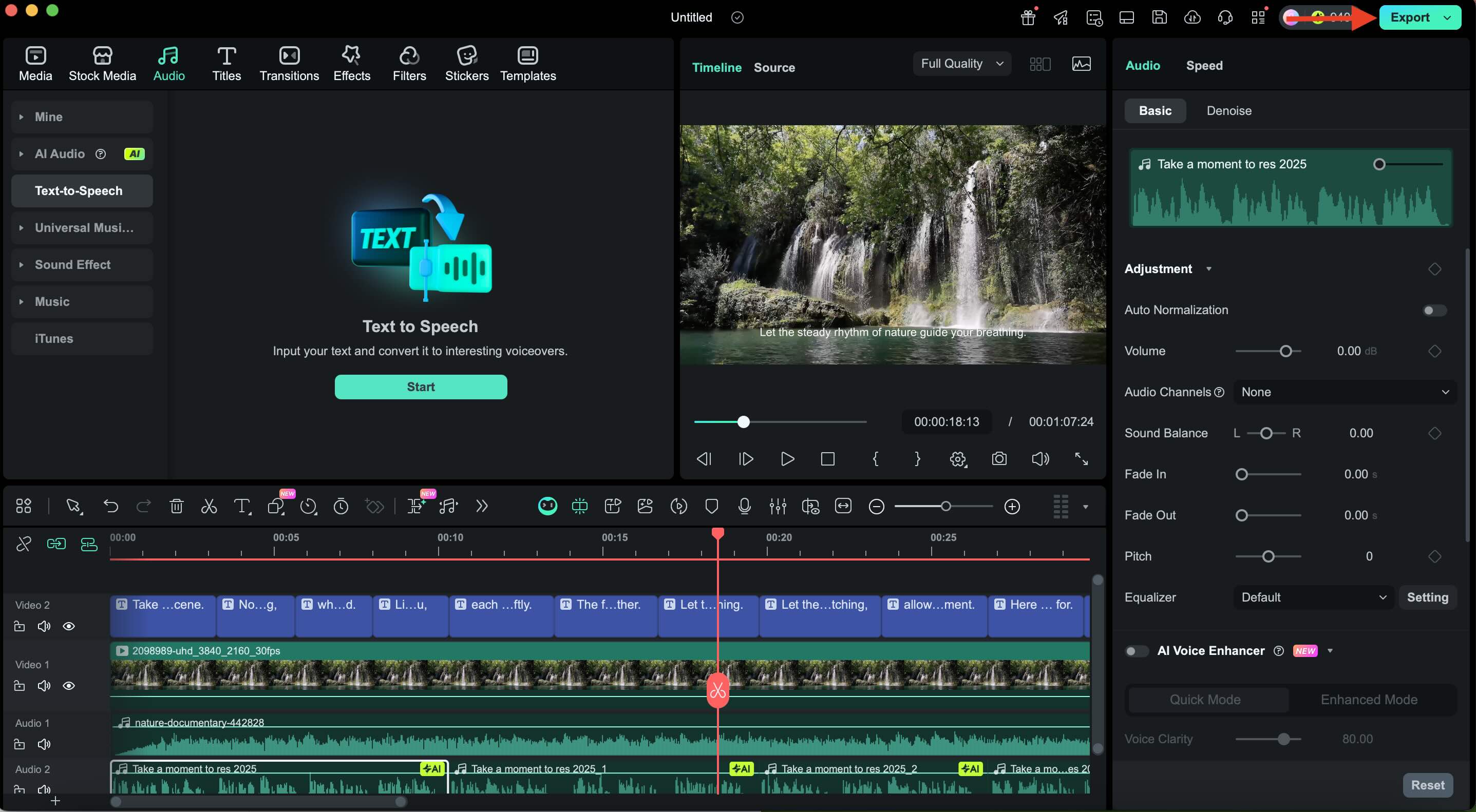
Task: Open the Effects panel
Action: 352,64
